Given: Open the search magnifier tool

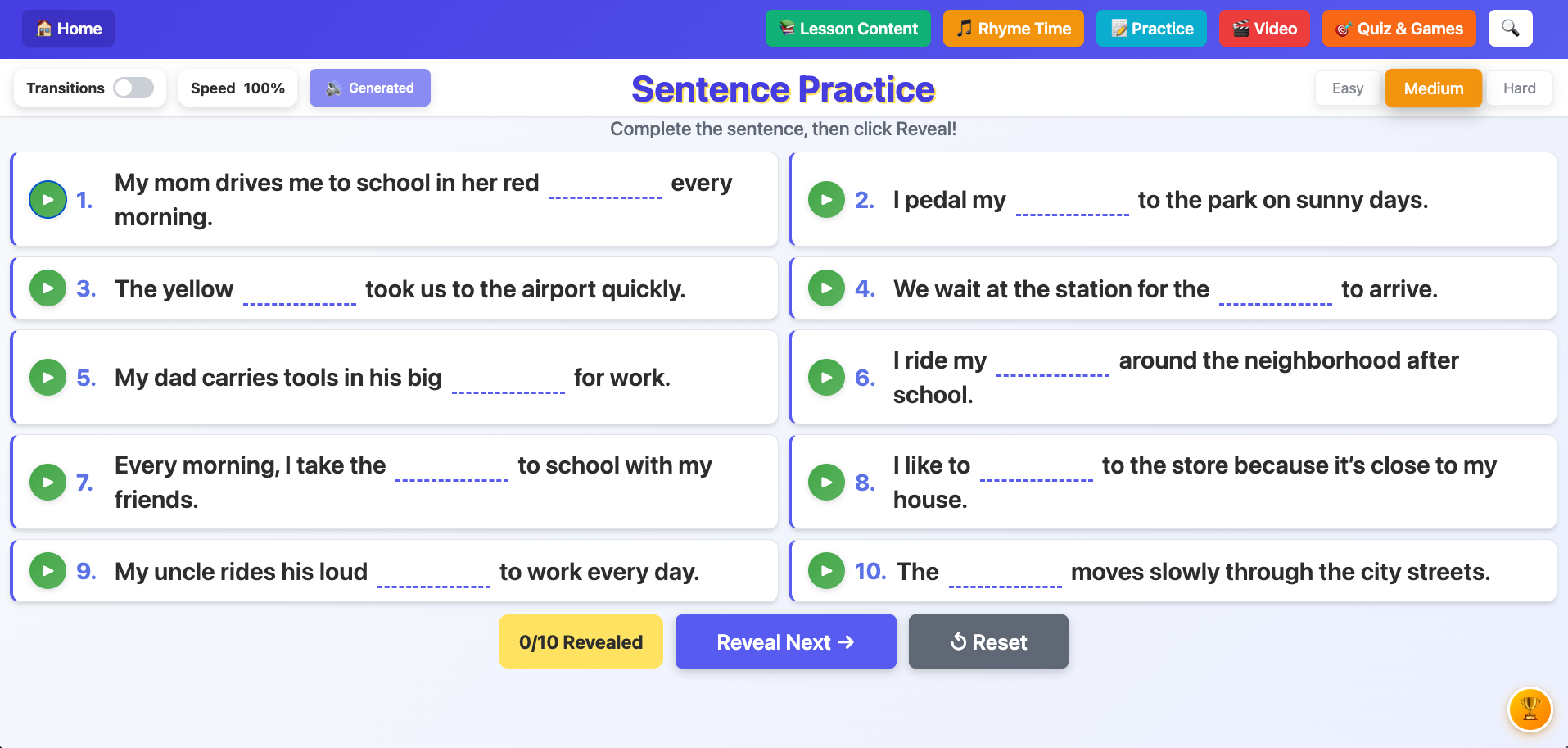Looking at the screenshot, I should [x=1510, y=27].
